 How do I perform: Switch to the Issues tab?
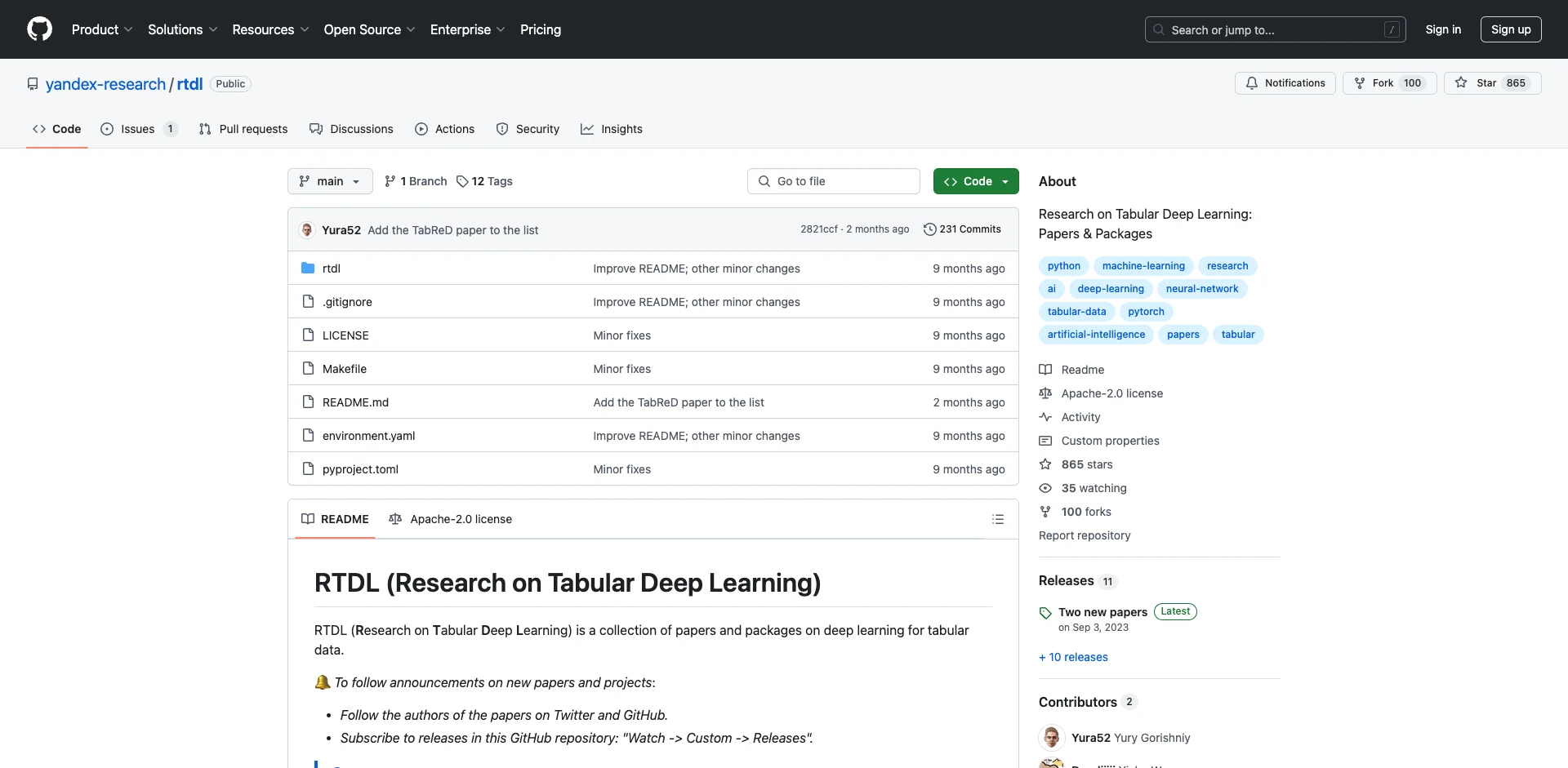[138, 129]
